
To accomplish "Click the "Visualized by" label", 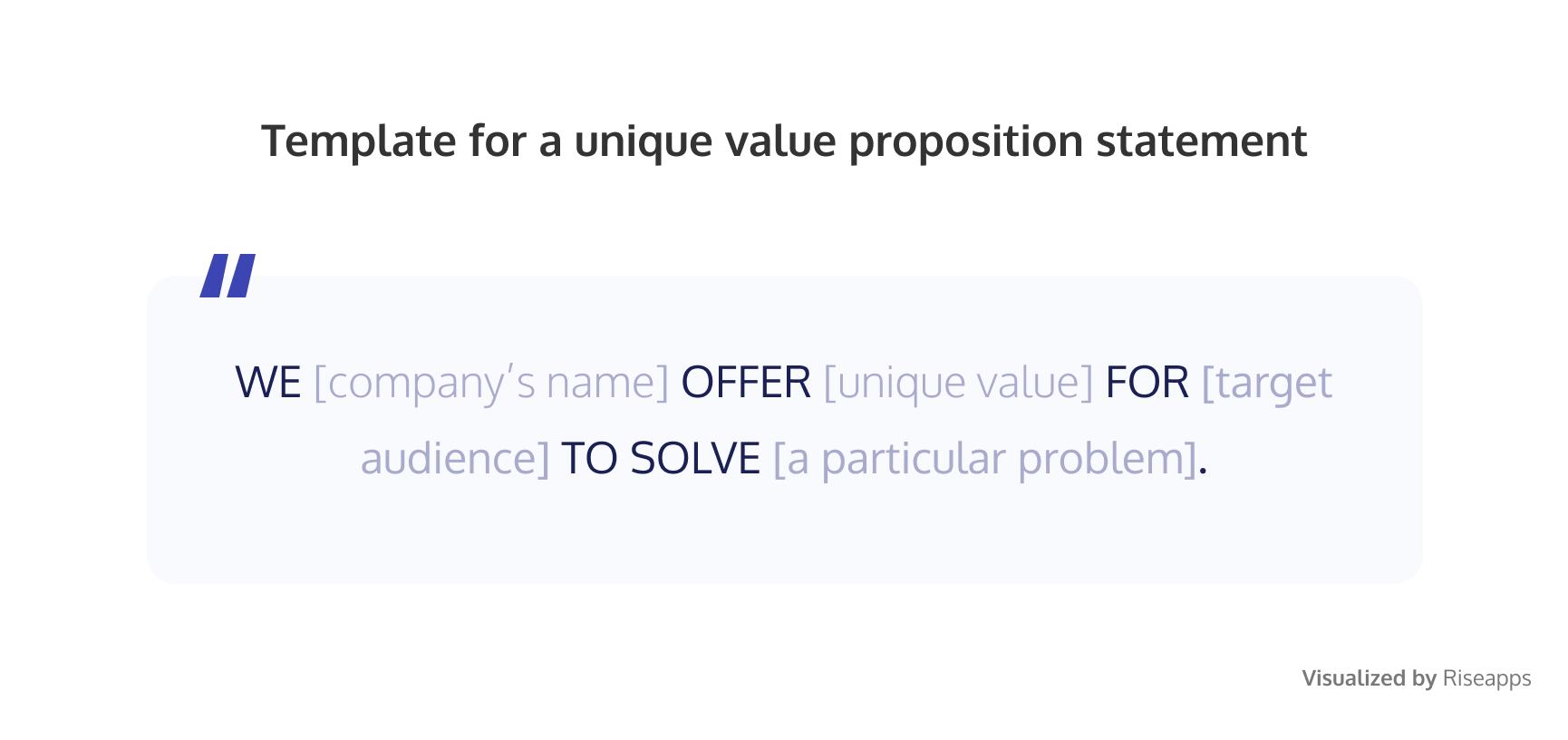I will tap(1369, 678).
